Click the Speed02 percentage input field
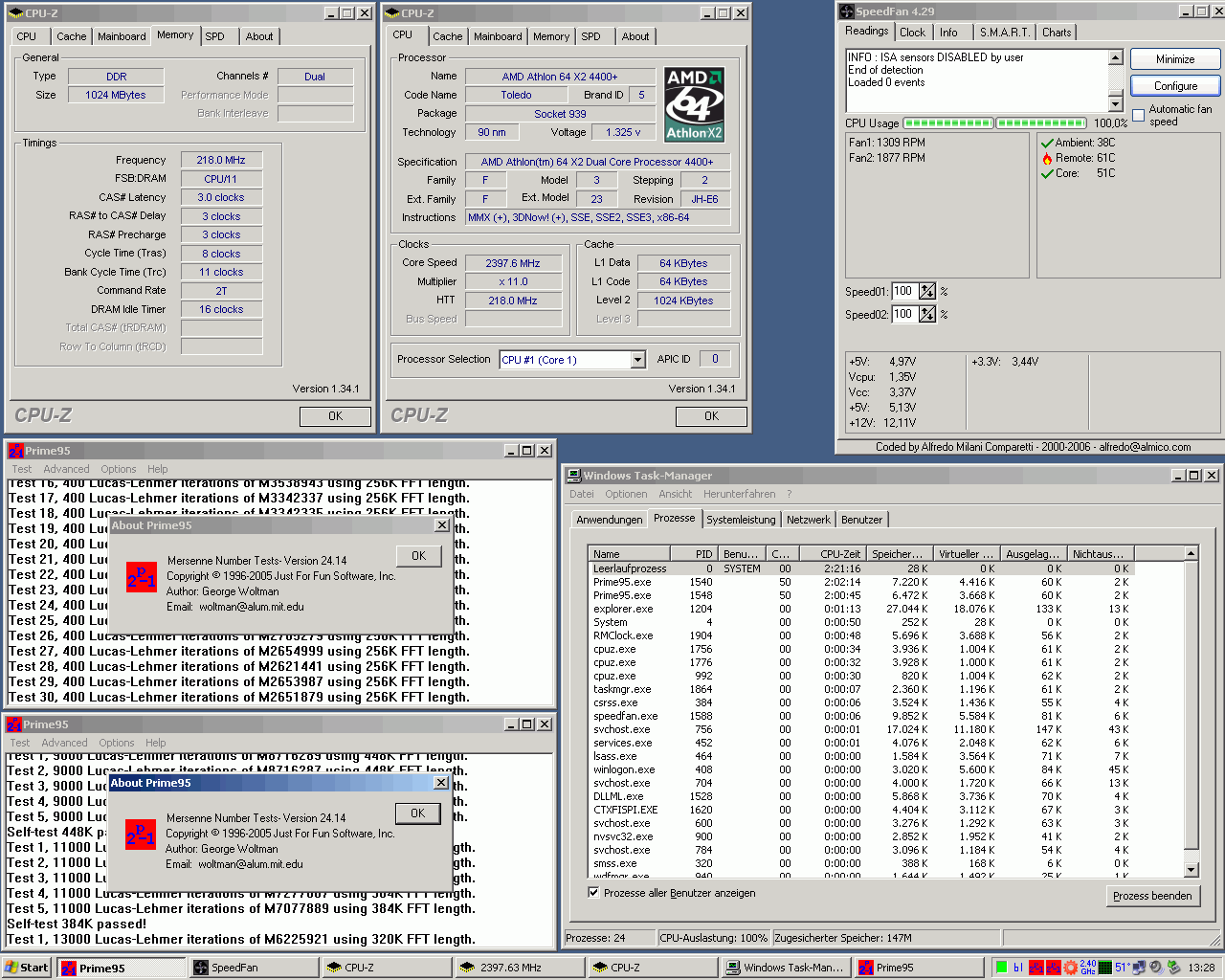 (x=903, y=314)
